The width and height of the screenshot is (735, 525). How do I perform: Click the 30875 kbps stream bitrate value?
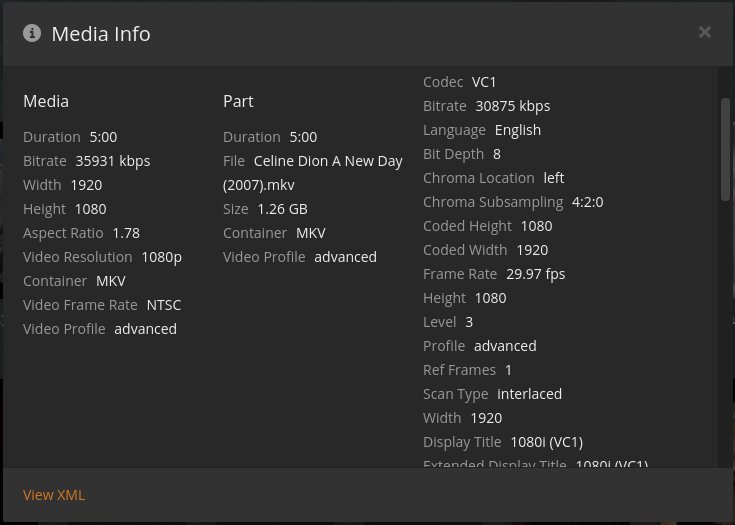click(x=513, y=106)
